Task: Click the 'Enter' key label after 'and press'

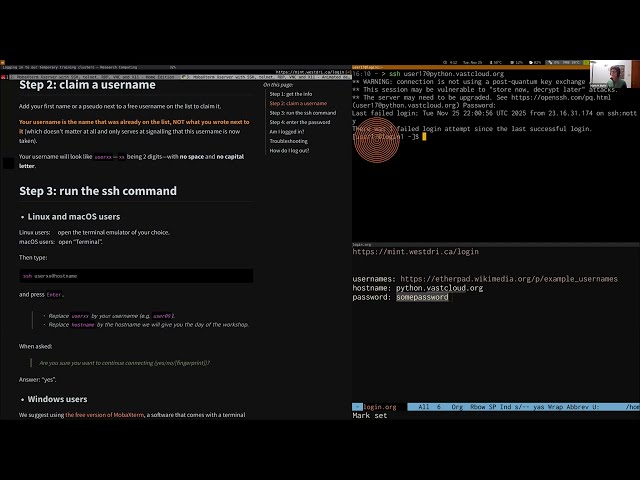Action: pyautogui.click(x=54, y=295)
